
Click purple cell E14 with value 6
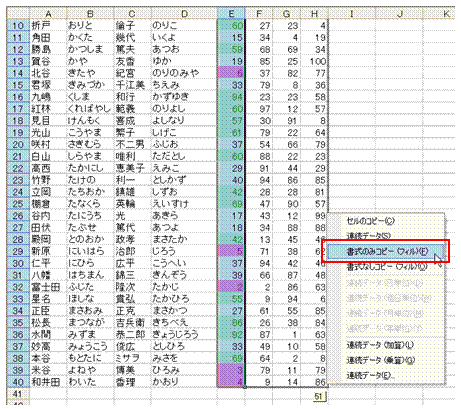click(x=231, y=73)
